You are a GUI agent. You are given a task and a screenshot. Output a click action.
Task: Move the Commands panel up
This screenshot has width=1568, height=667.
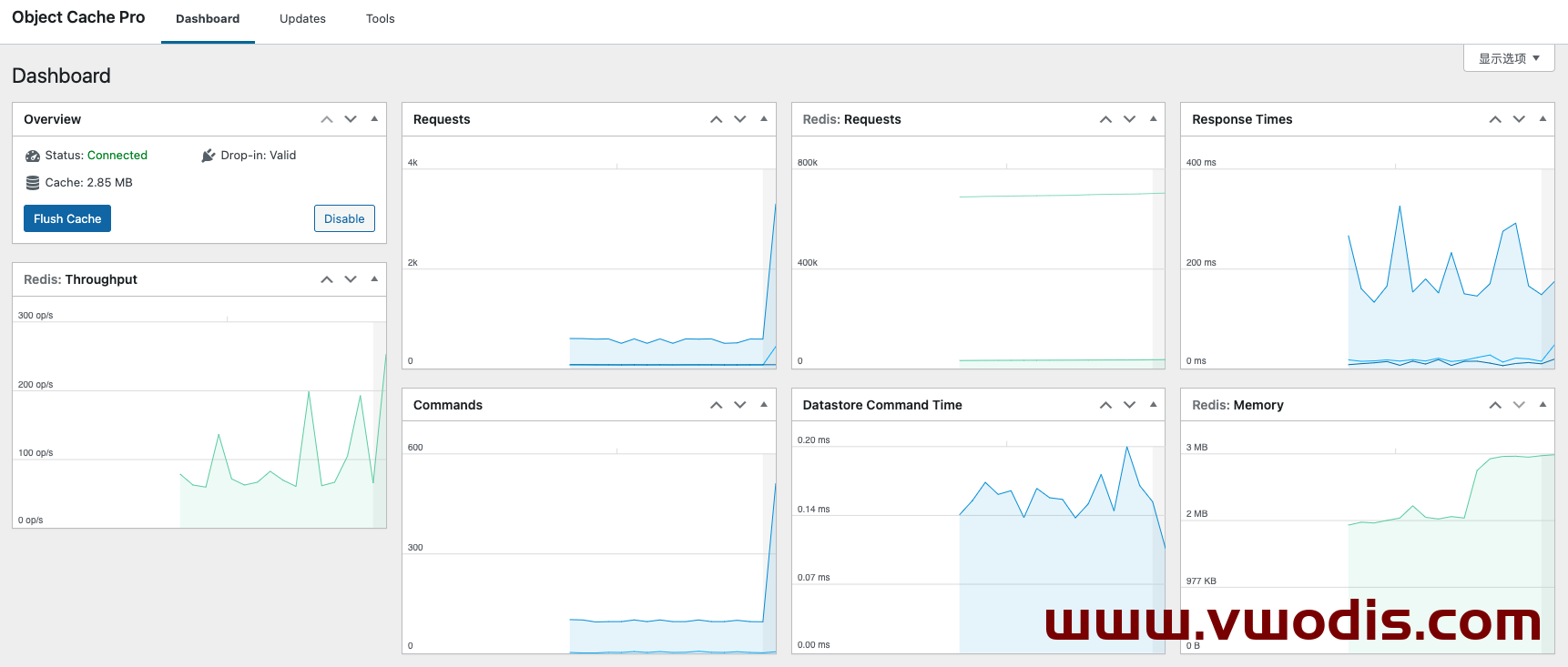pos(717,405)
